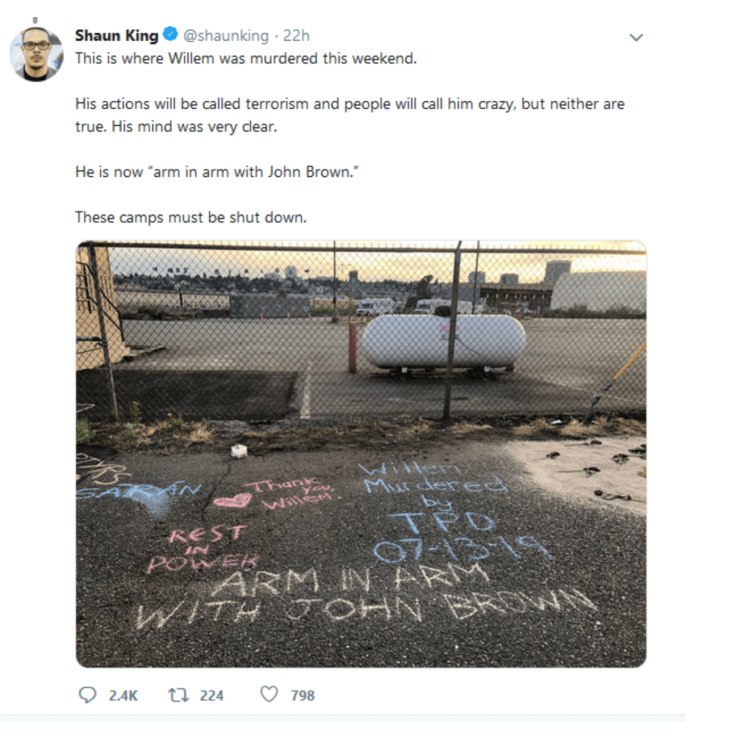Click the tweet's first line about Willem
Image resolution: width=736 pixels, height=746 pixels.
(246, 59)
